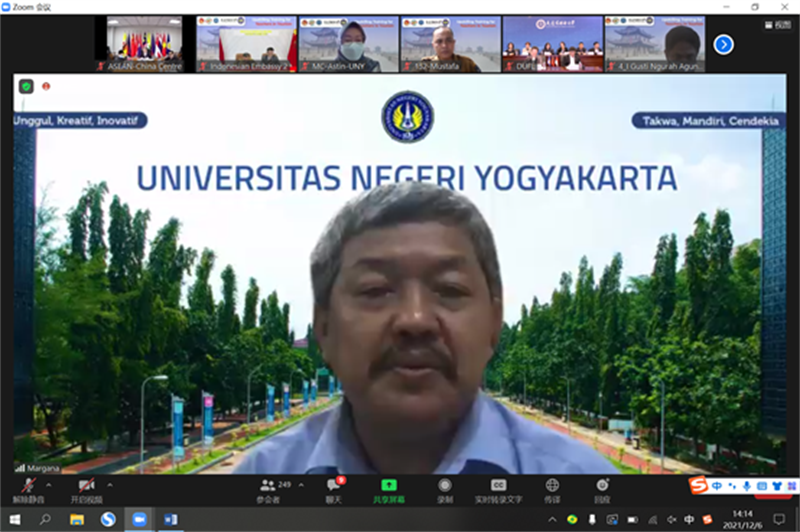Open video options arrow beside camera button
Viewport: 800px width, 532px height.
click(x=110, y=485)
